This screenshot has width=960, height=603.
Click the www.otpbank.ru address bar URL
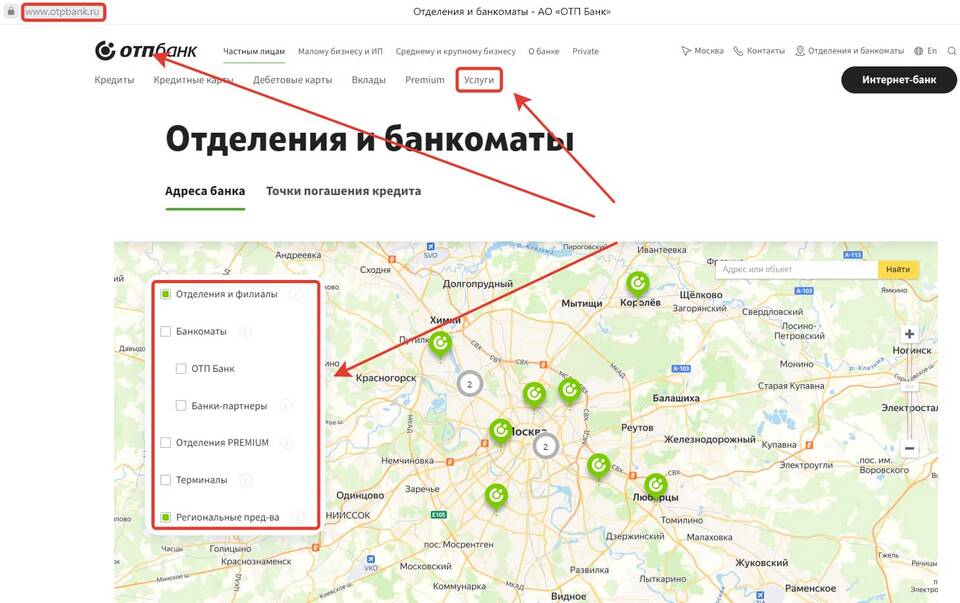click(x=62, y=12)
